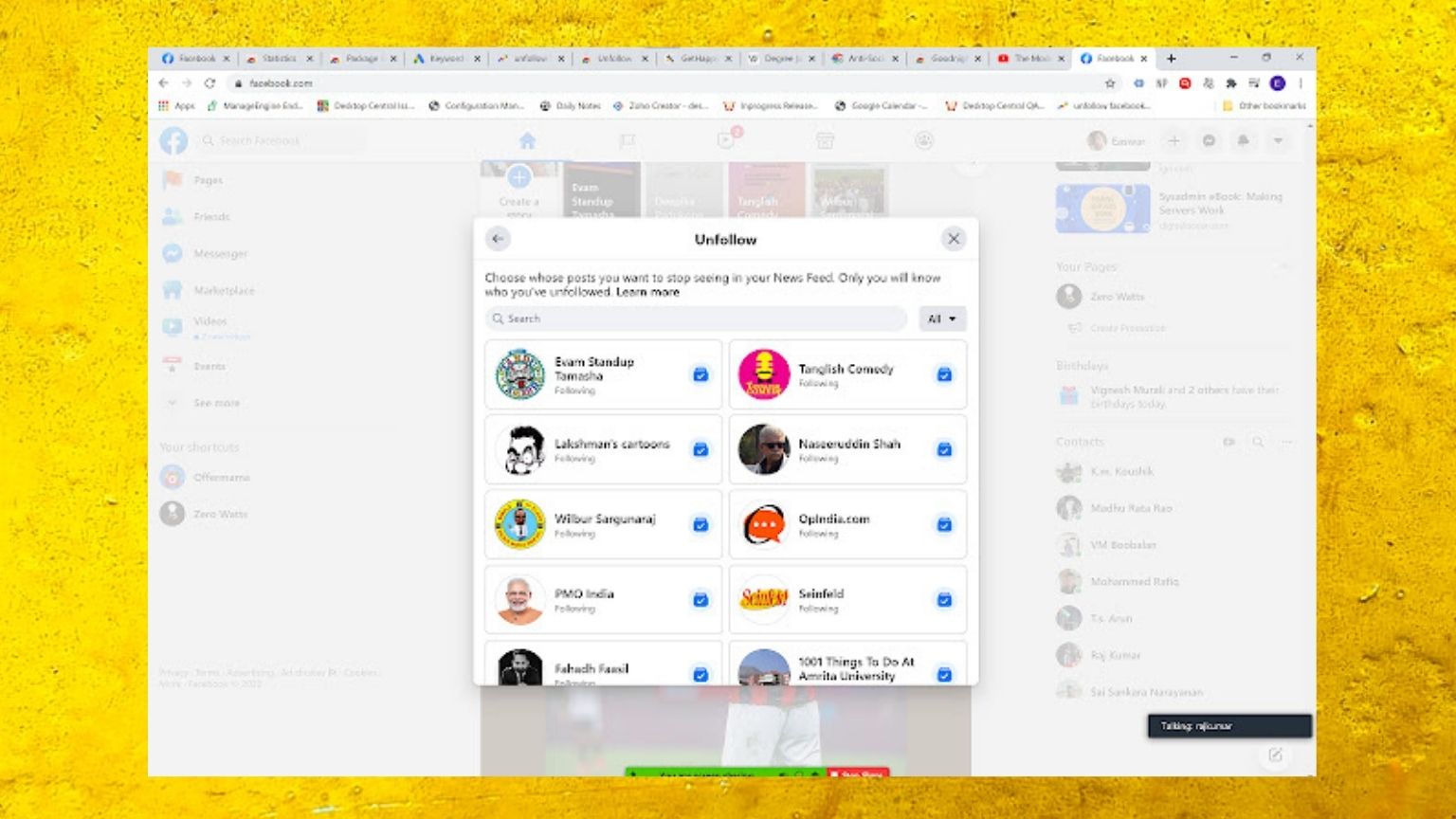Switch to the Keyword tab
This screenshot has width=1456, height=819.
[446, 58]
